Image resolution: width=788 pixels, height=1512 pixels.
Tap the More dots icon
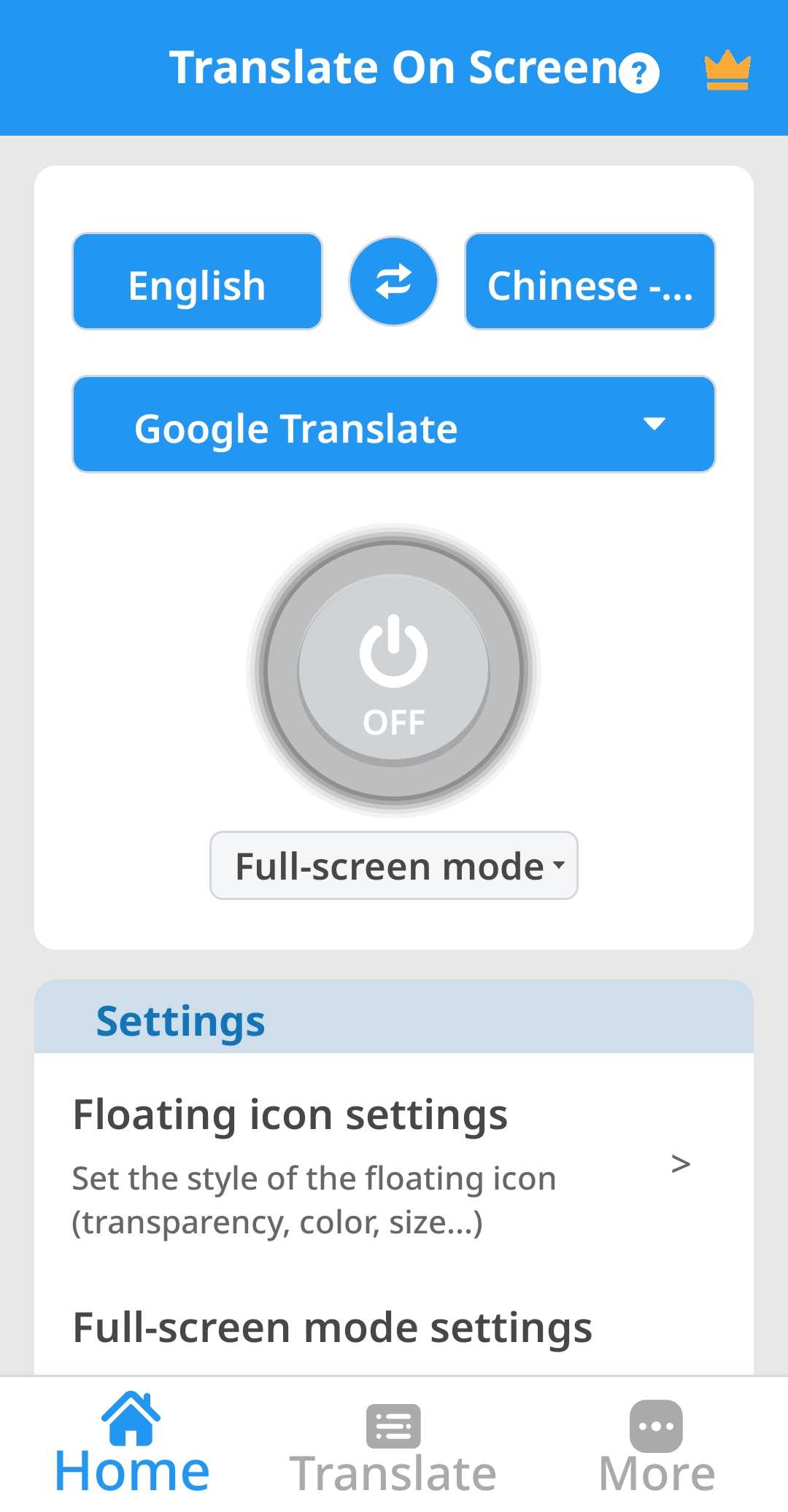click(656, 1425)
